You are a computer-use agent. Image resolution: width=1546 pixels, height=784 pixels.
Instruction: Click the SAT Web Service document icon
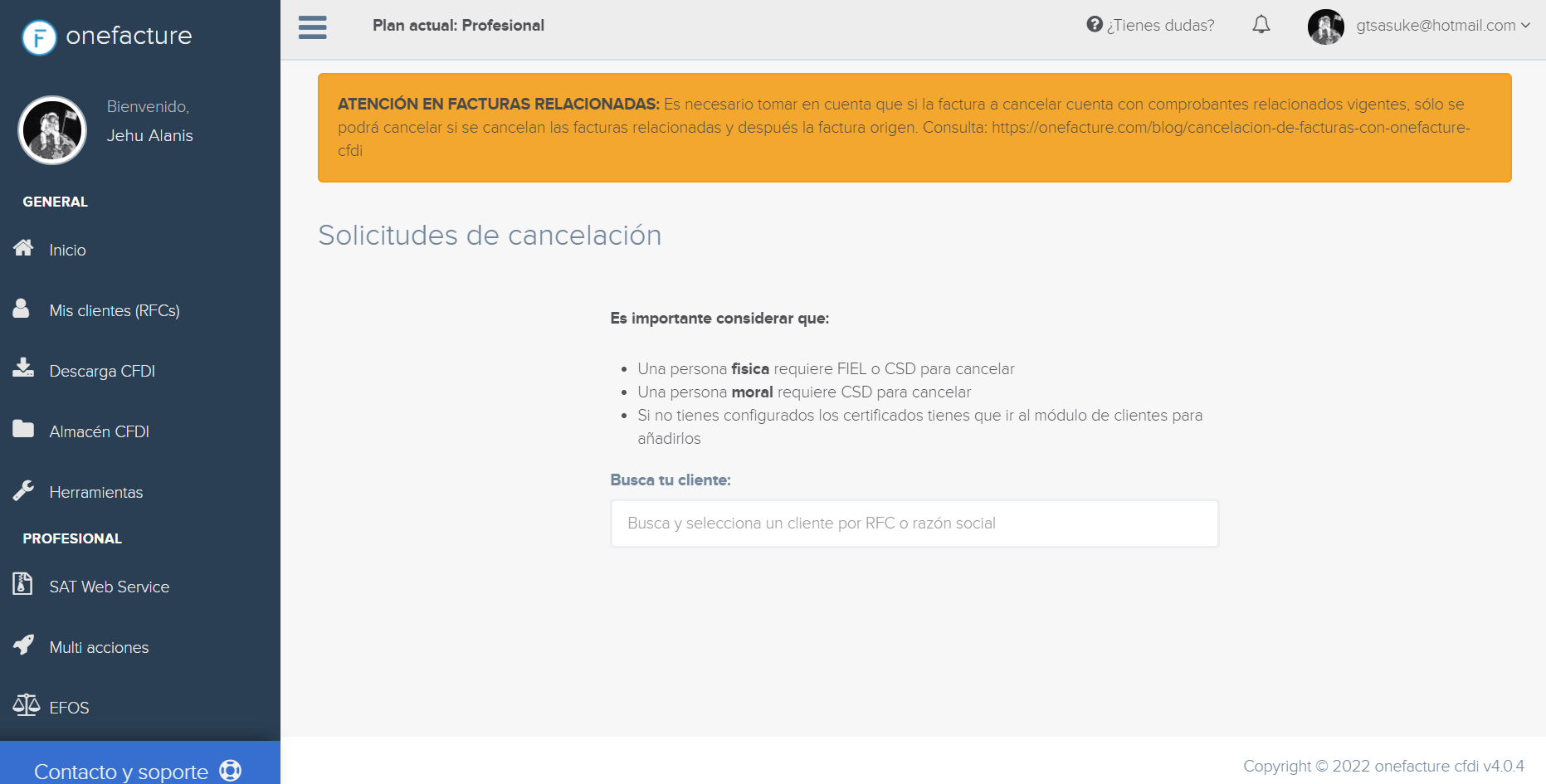point(23,585)
